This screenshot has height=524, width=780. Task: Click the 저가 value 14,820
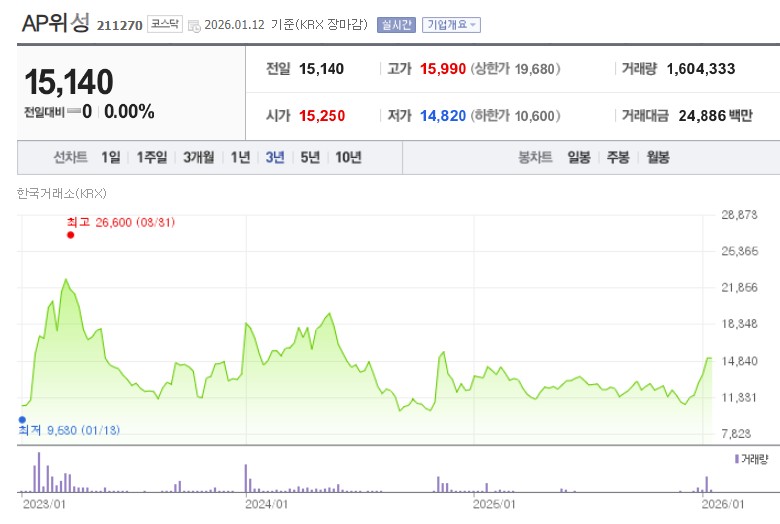[443, 116]
